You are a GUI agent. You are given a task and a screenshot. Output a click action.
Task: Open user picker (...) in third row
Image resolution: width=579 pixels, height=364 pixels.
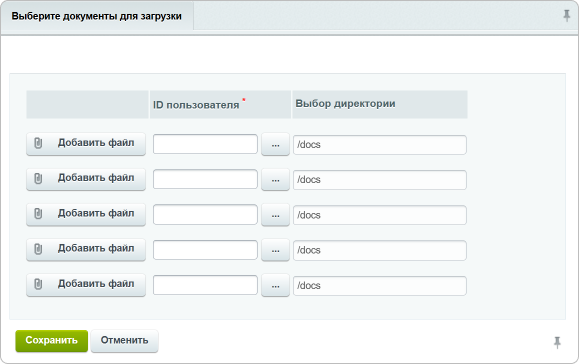[x=275, y=214]
